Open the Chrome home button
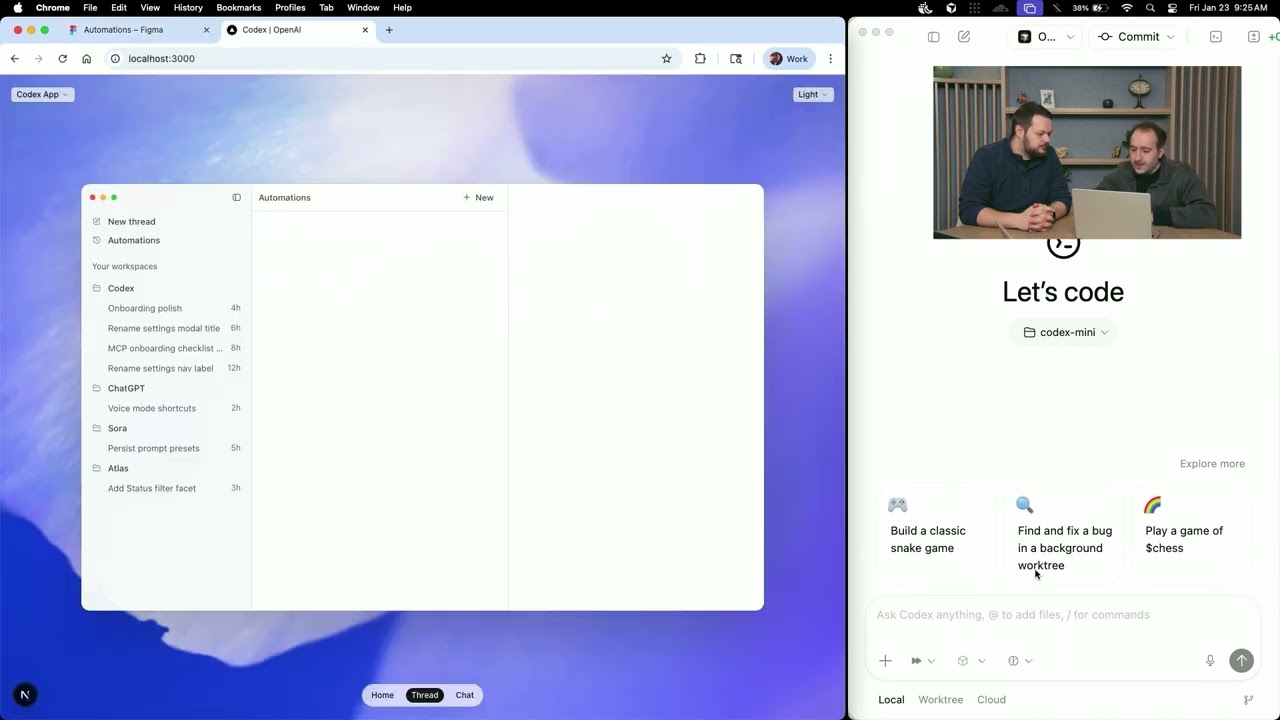 tap(87, 59)
